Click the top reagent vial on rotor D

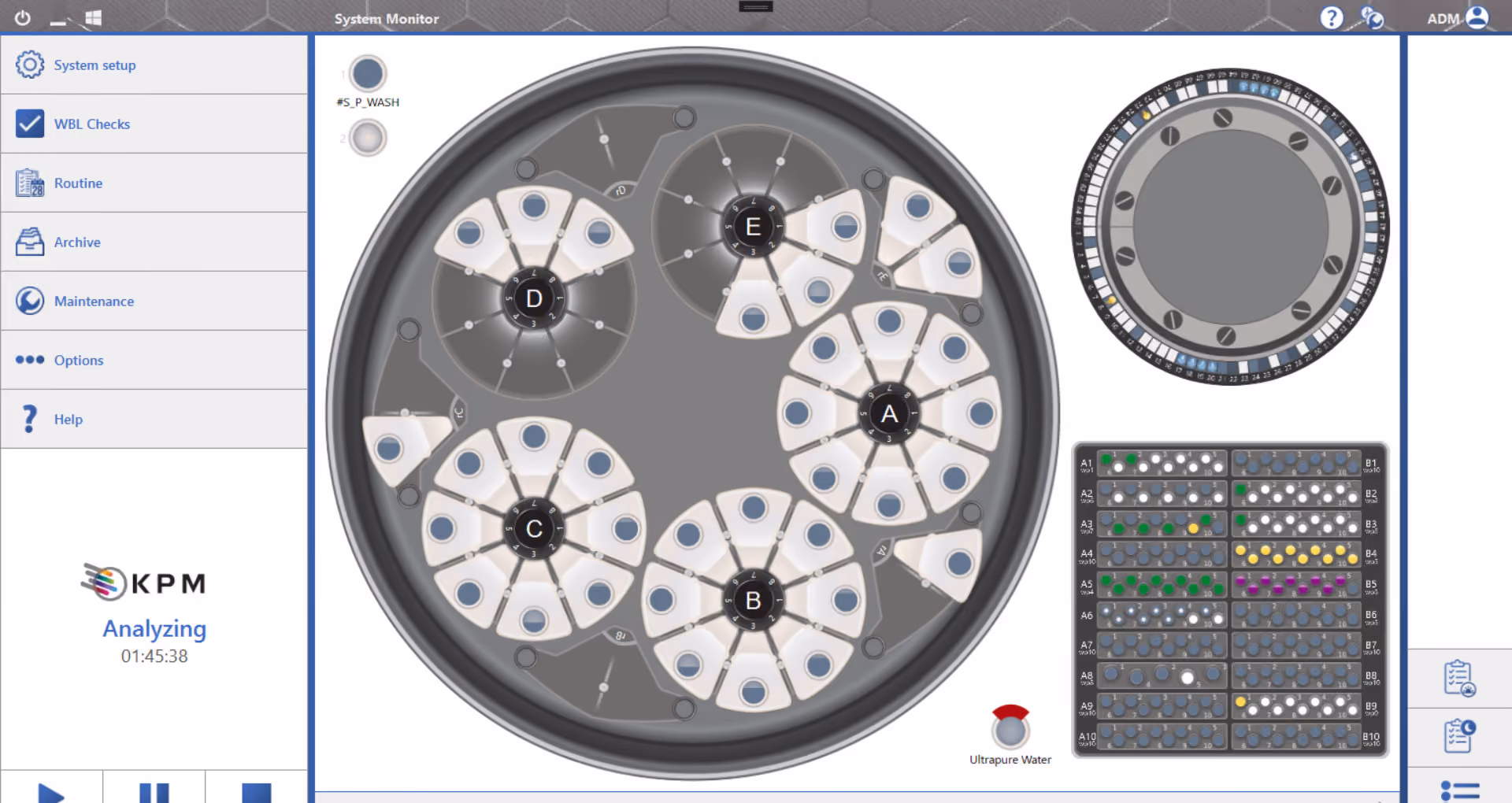click(x=534, y=206)
